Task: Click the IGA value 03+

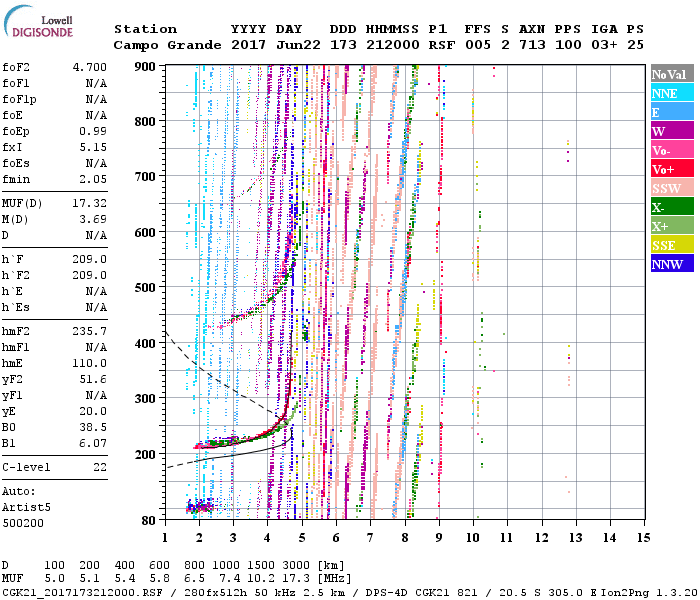Action: point(604,45)
